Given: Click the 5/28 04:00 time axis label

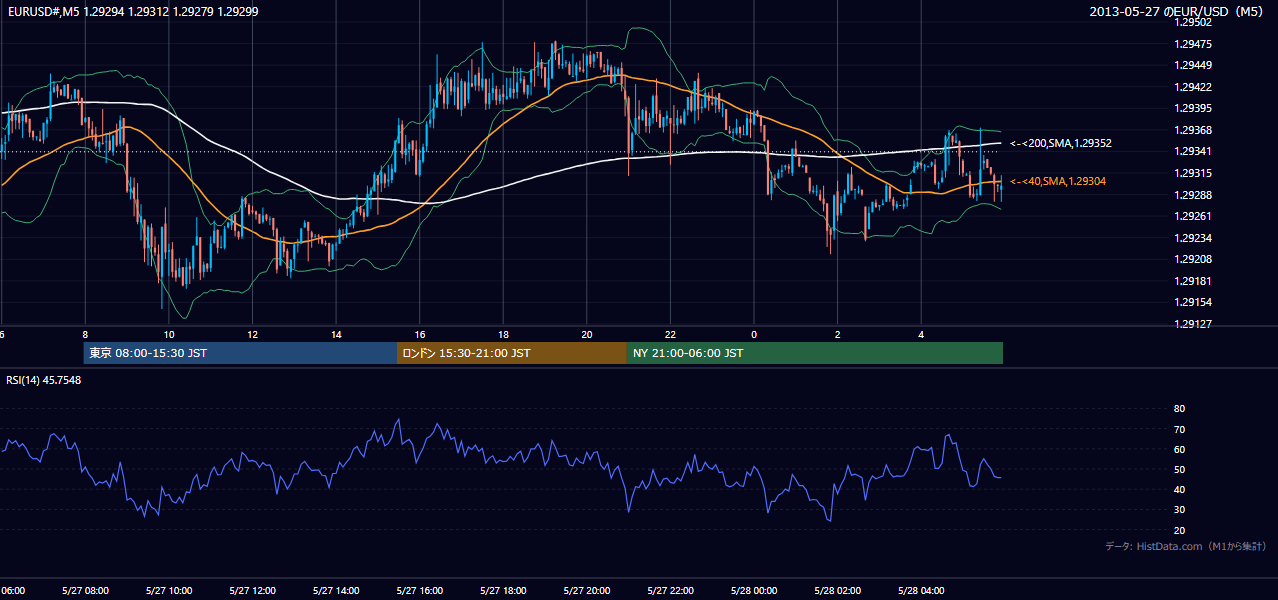Looking at the screenshot, I should tap(921, 591).
